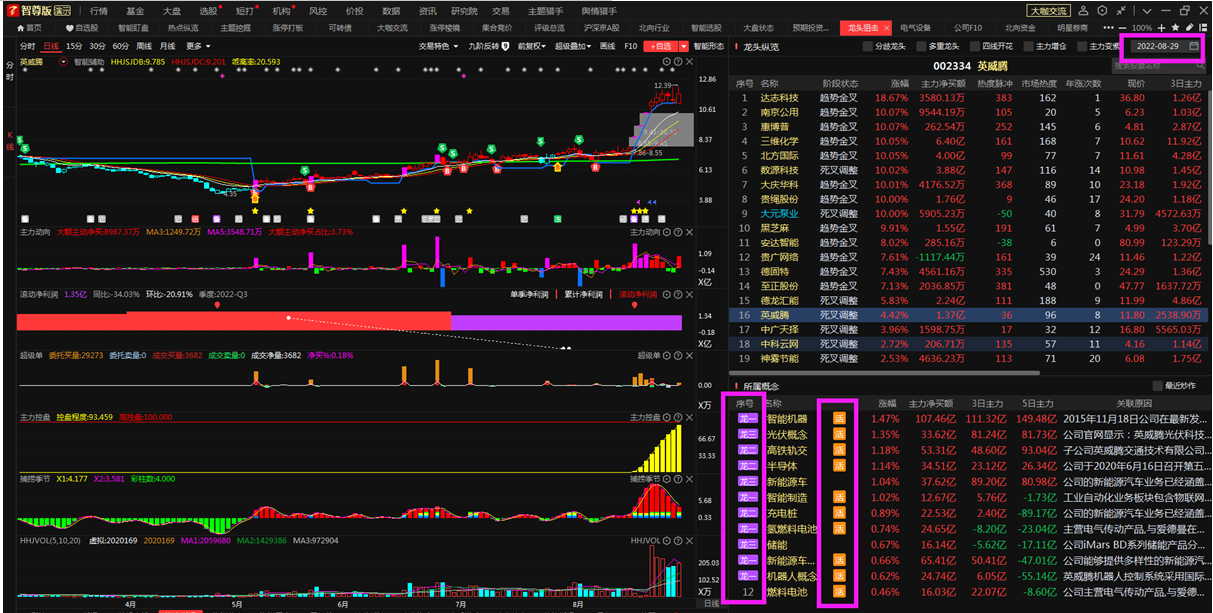Image resolution: width=1213 pixels, height=613 pixels.
Task: Click the help icon of the HHJVOL panel
Action: (x=678, y=541)
